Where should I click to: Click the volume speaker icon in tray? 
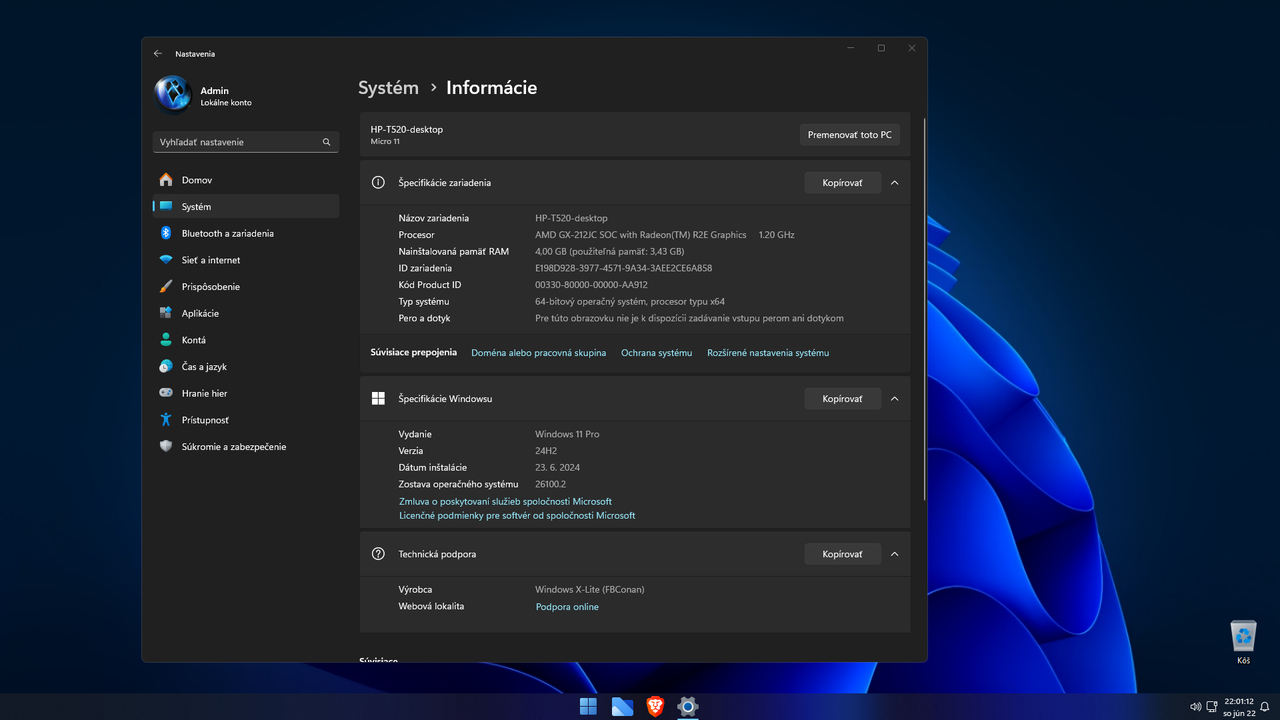point(1195,707)
